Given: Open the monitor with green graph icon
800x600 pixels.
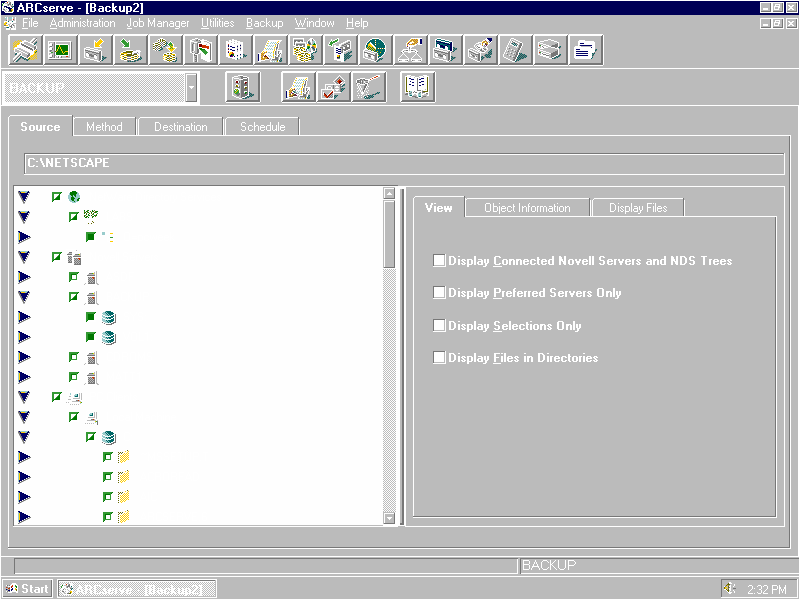Looking at the screenshot, I should click(61, 50).
